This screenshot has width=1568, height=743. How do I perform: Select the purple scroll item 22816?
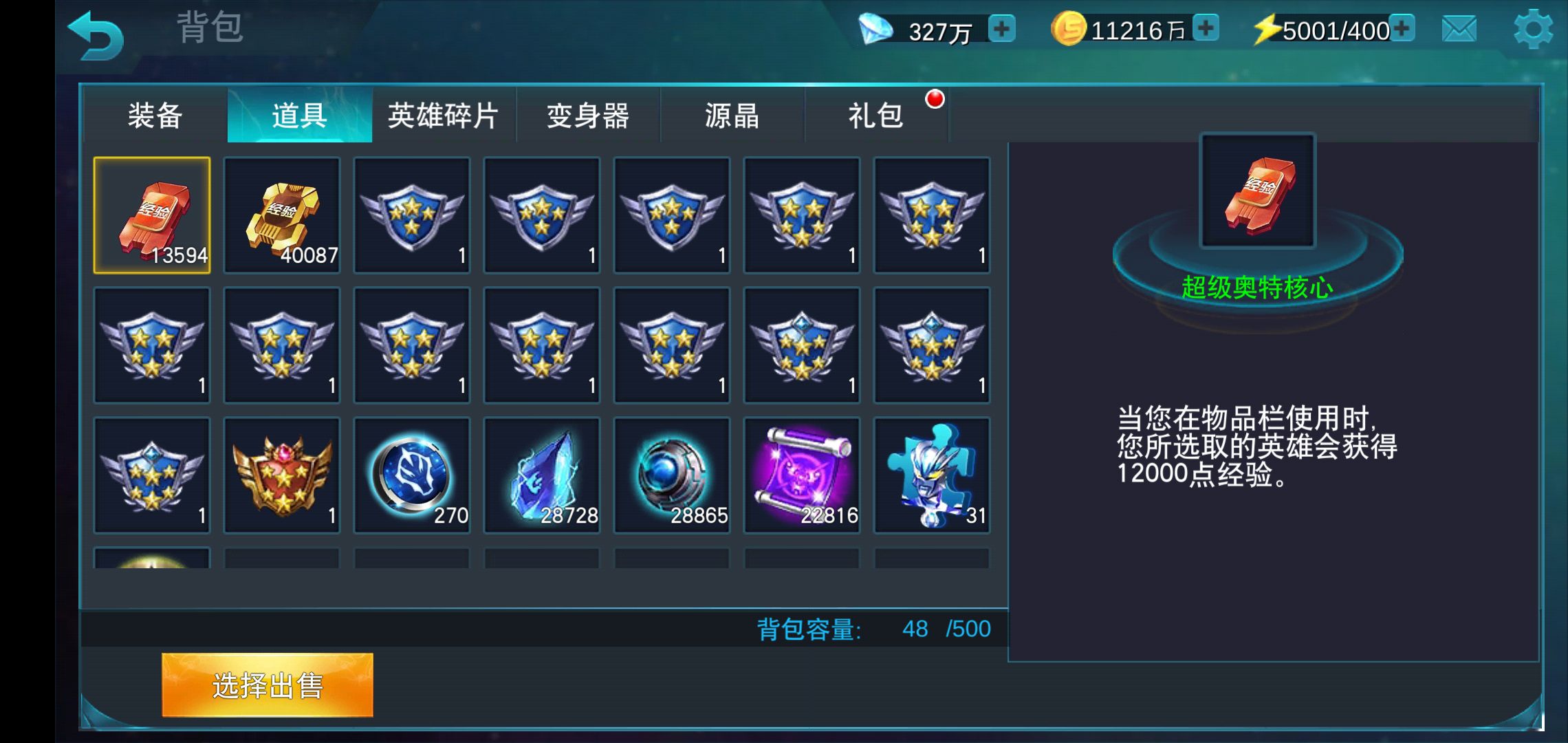coord(802,475)
